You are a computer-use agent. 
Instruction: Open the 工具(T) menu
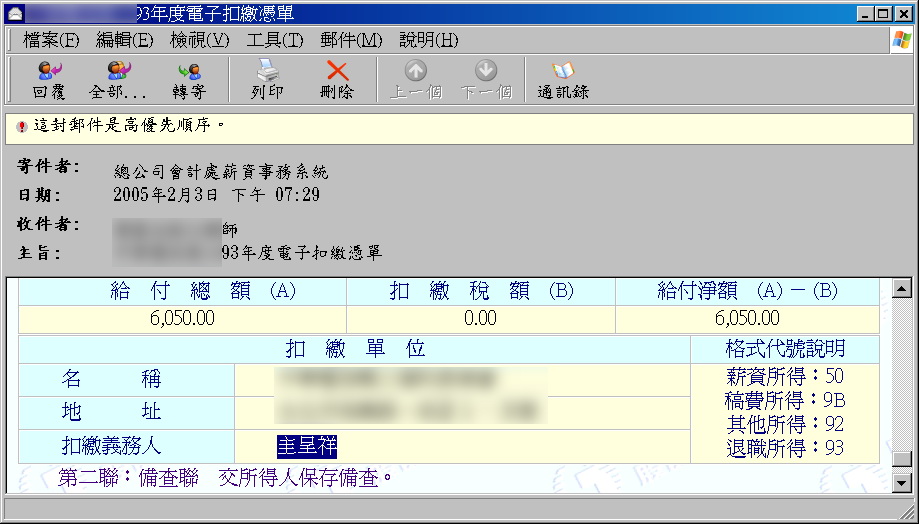click(275, 40)
